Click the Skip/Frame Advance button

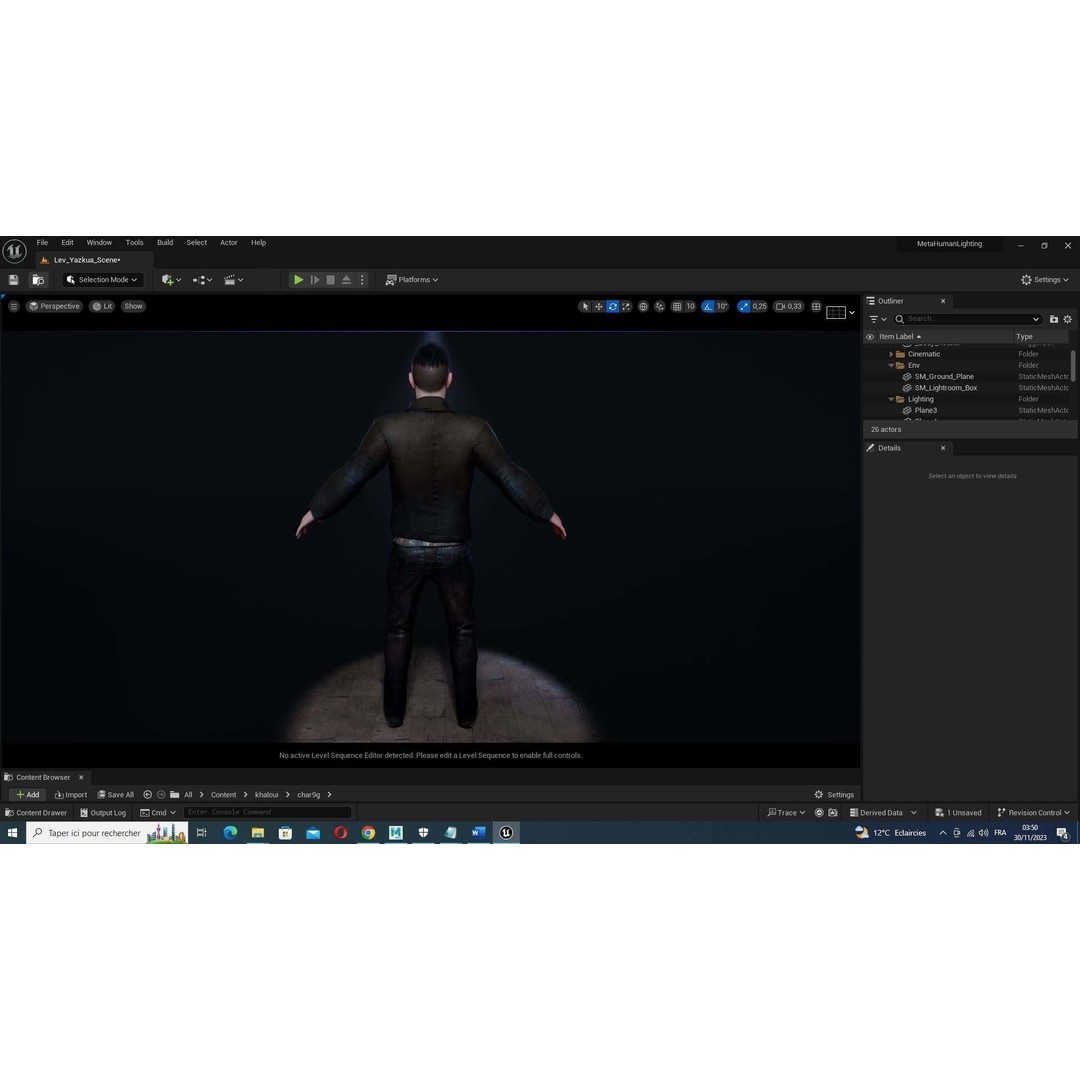(x=315, y=280)
